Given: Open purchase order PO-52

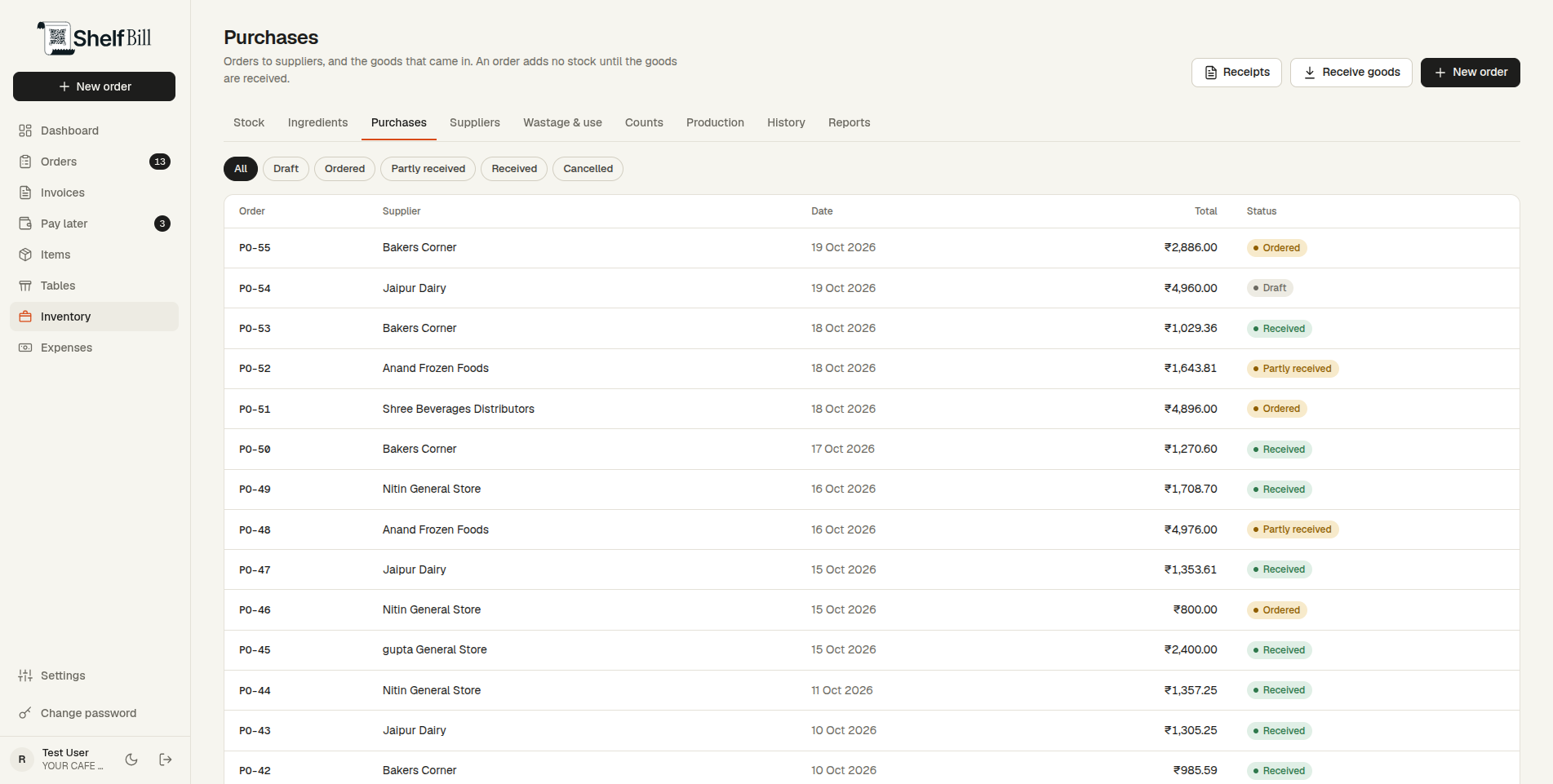Looking at the screenshot, I should click(x=255, y=369).
